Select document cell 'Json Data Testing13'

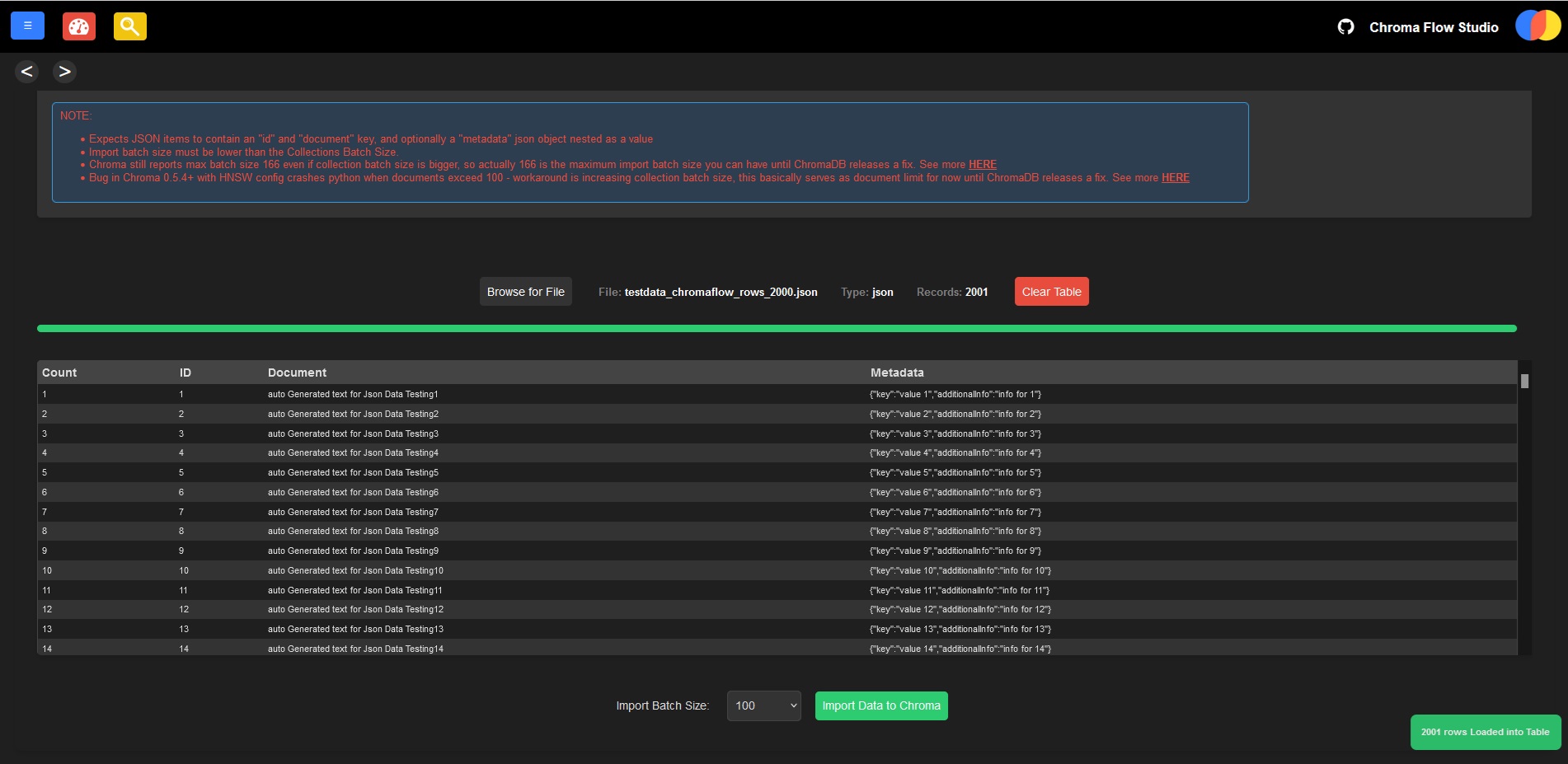[355, 630]
